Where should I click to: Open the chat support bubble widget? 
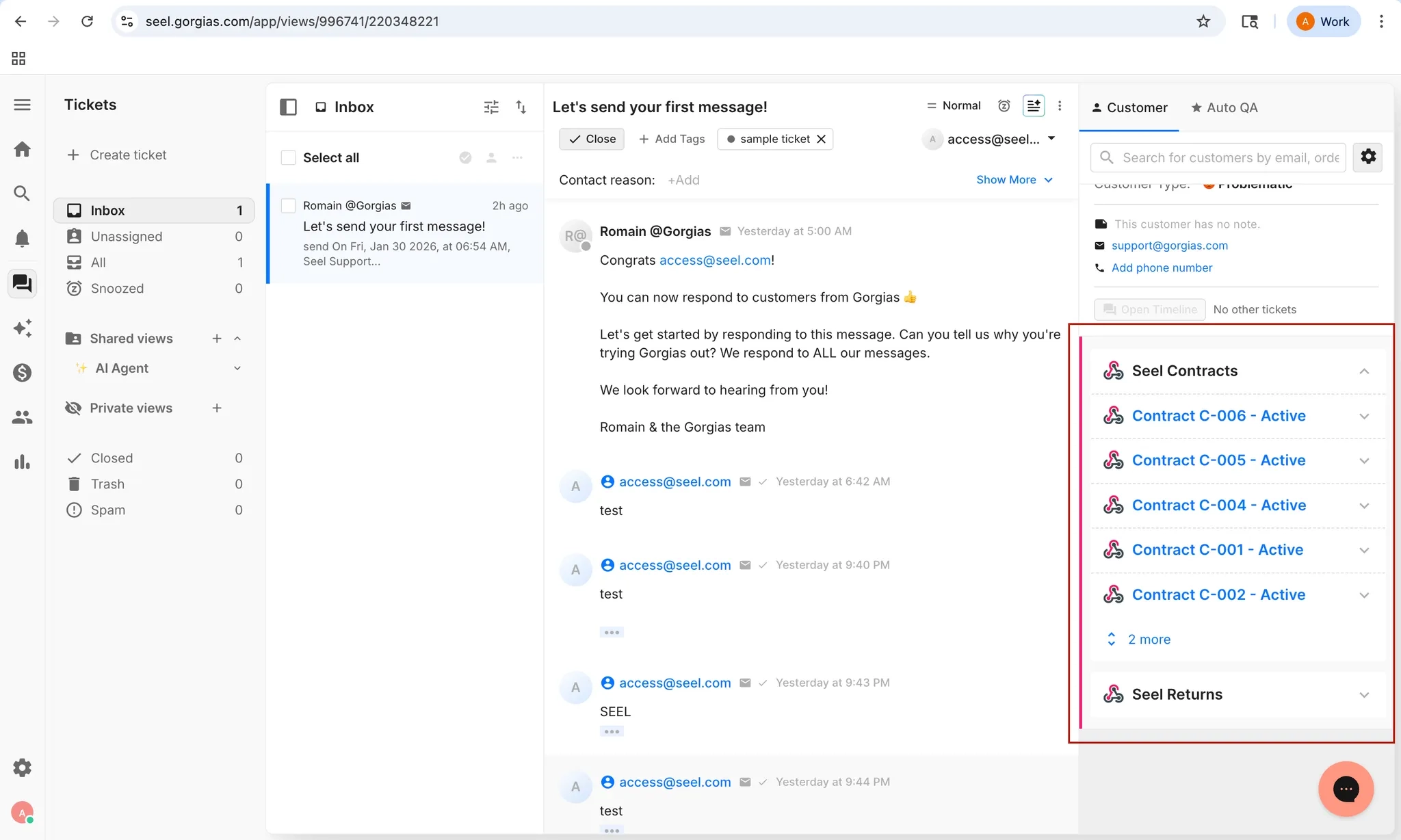coord(1346,789)
